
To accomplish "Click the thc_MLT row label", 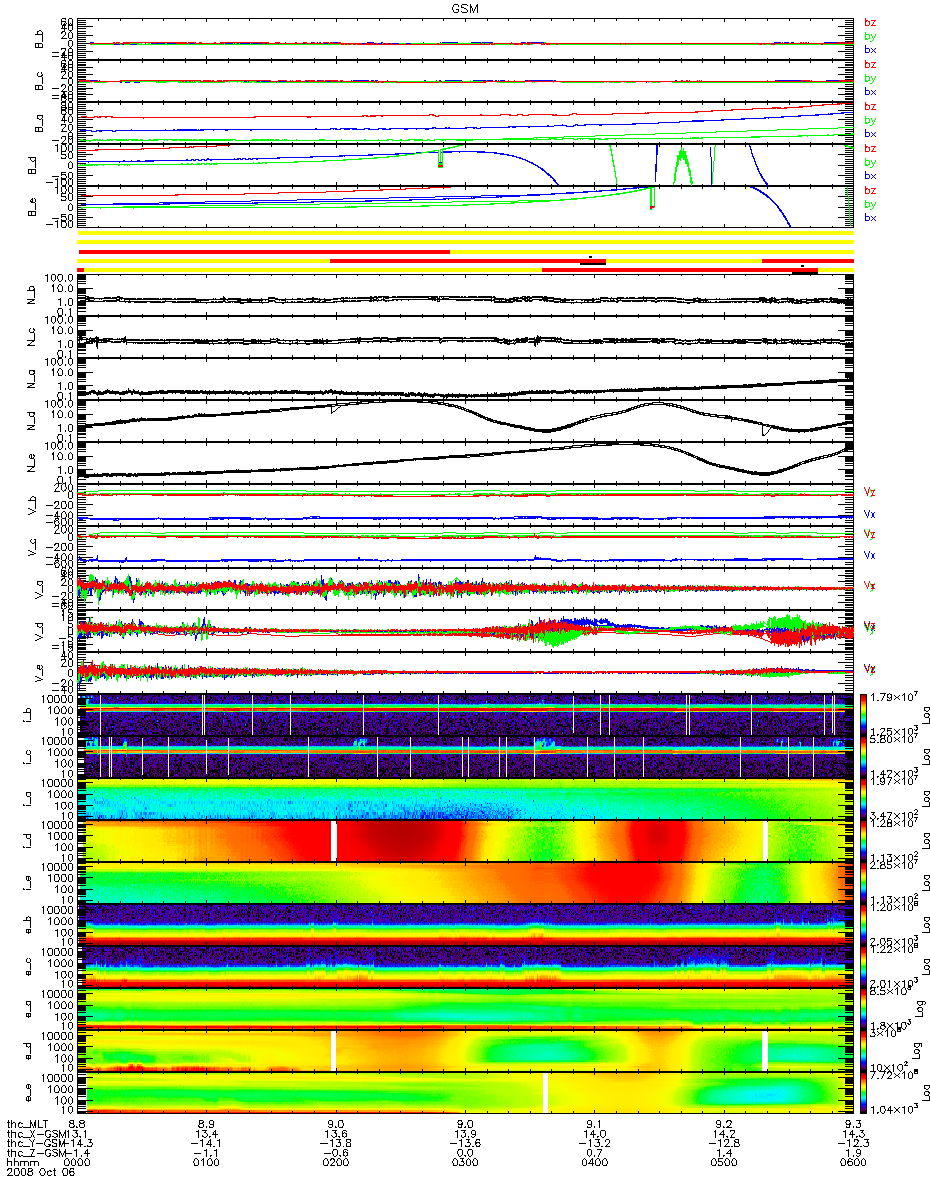I will pyautogui.click(x=29, y=1124).
